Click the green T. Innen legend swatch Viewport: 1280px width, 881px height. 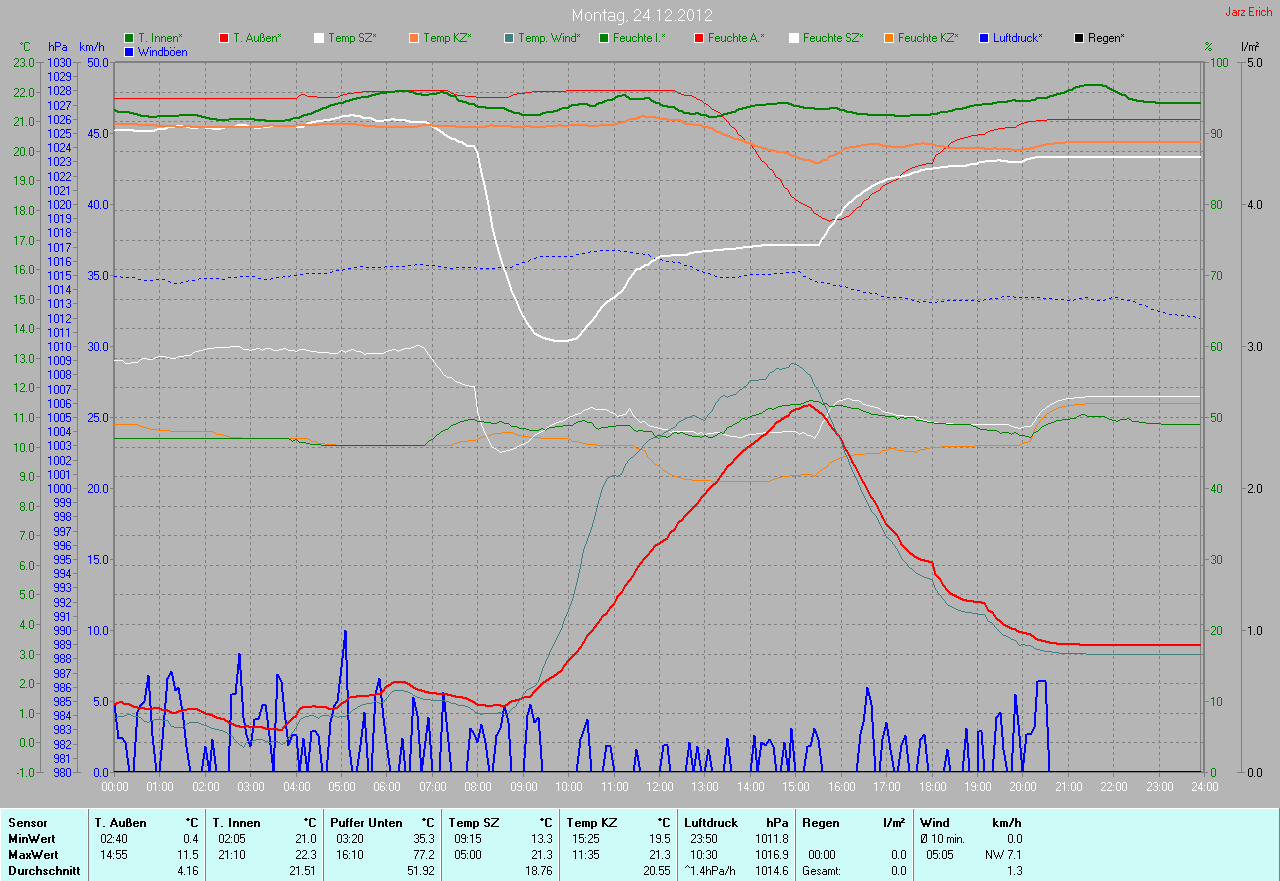tap(129, 38)
